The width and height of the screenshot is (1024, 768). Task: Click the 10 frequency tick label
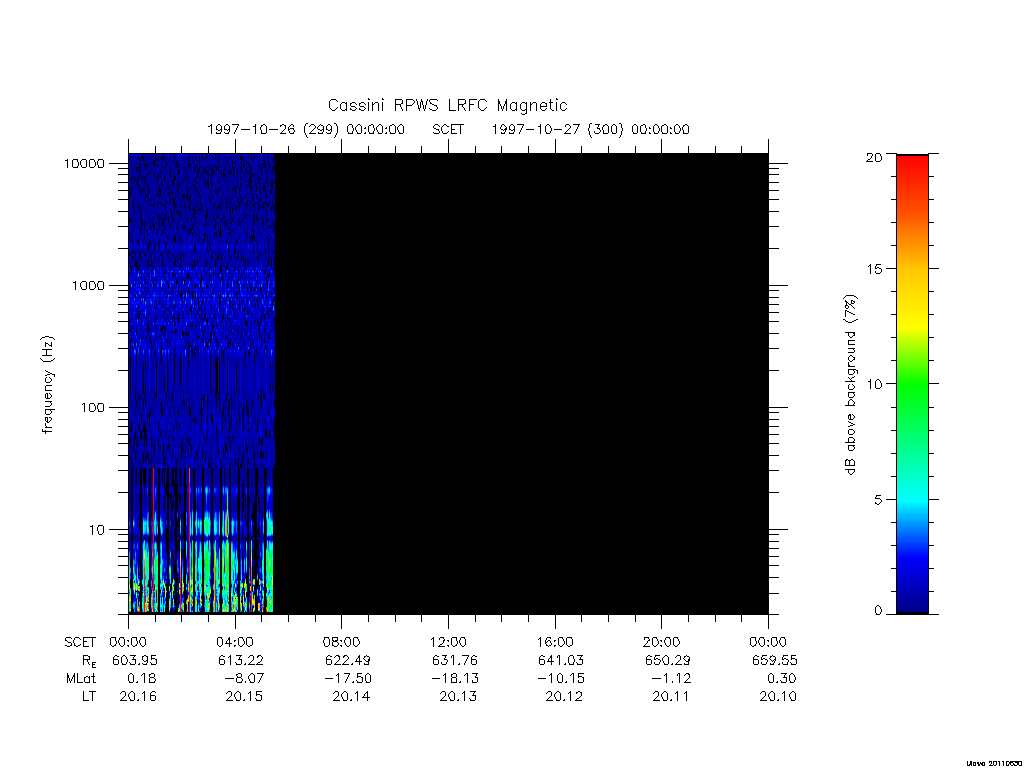tap(97, 530)
